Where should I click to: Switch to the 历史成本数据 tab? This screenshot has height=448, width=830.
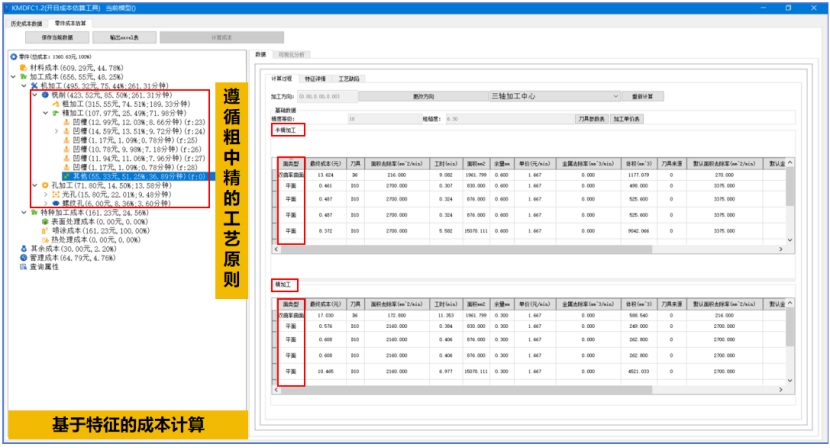point(26,21)
